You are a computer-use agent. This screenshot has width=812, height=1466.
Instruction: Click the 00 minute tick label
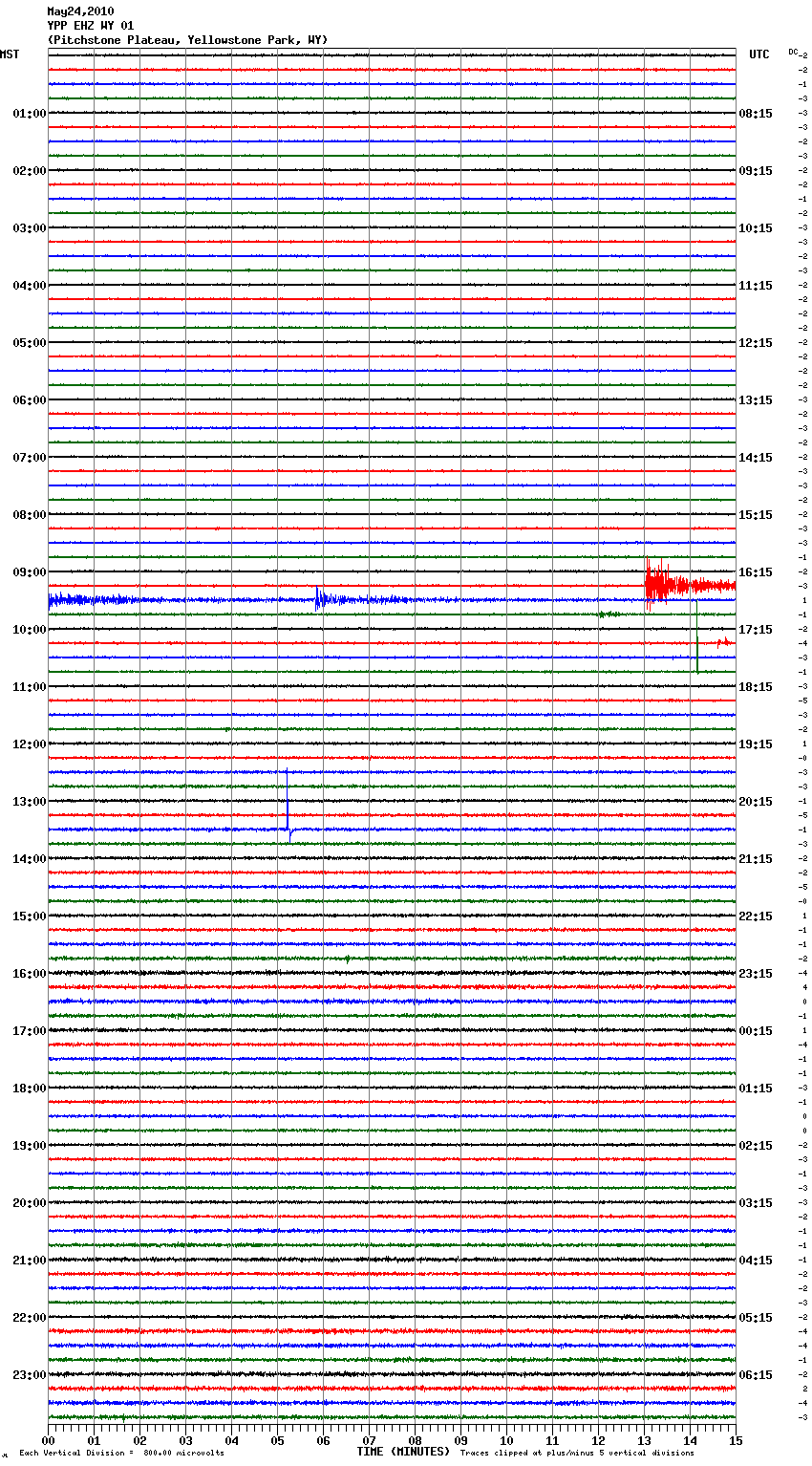48,1440
